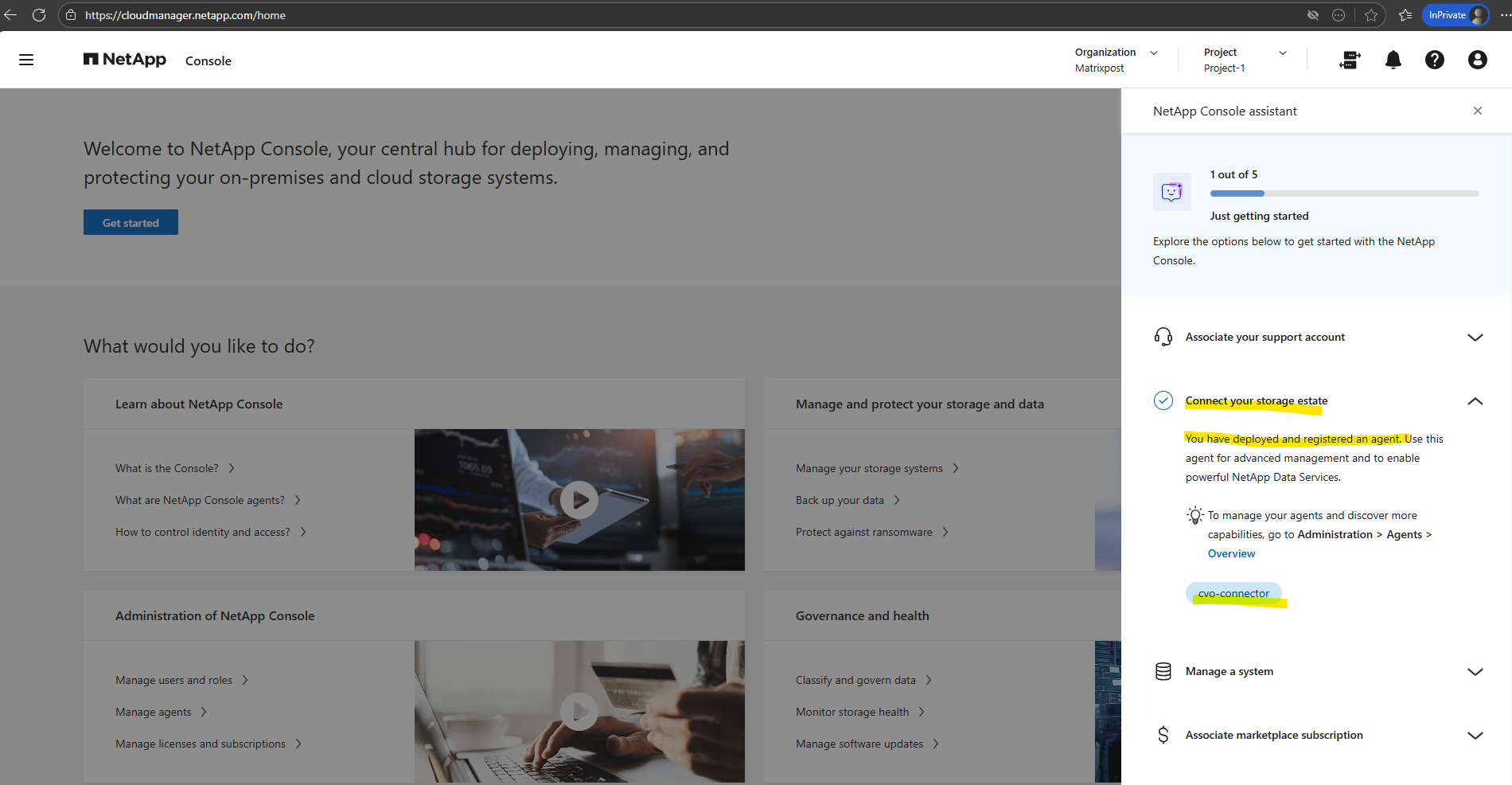
Task: Click the Console label in header
Action: pyautogui.click(x=208, y=61)
